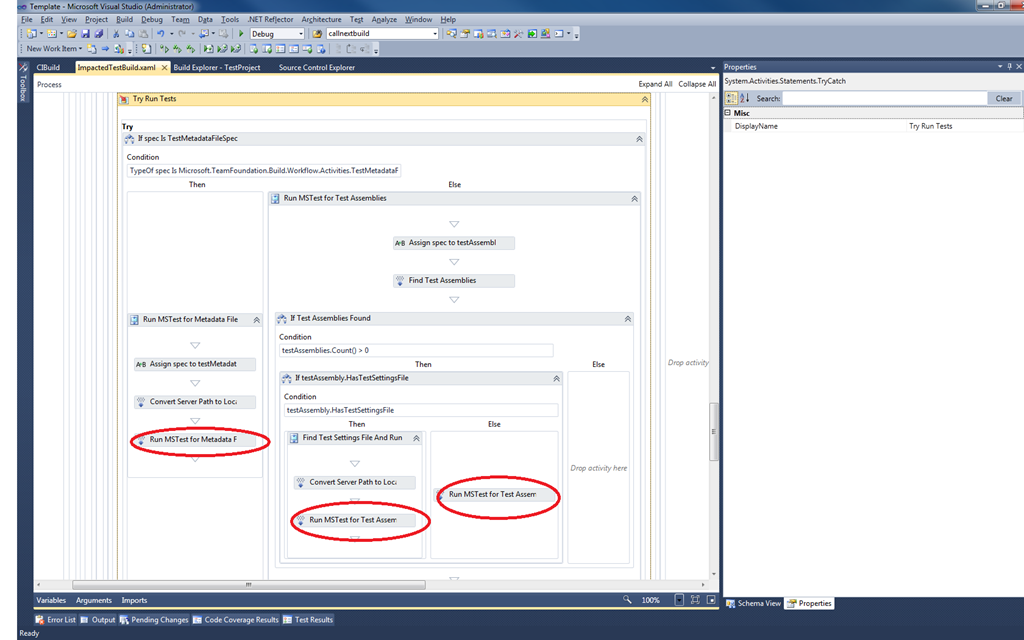
Task: Click the Save All toolbar icon
Action: 99,33
